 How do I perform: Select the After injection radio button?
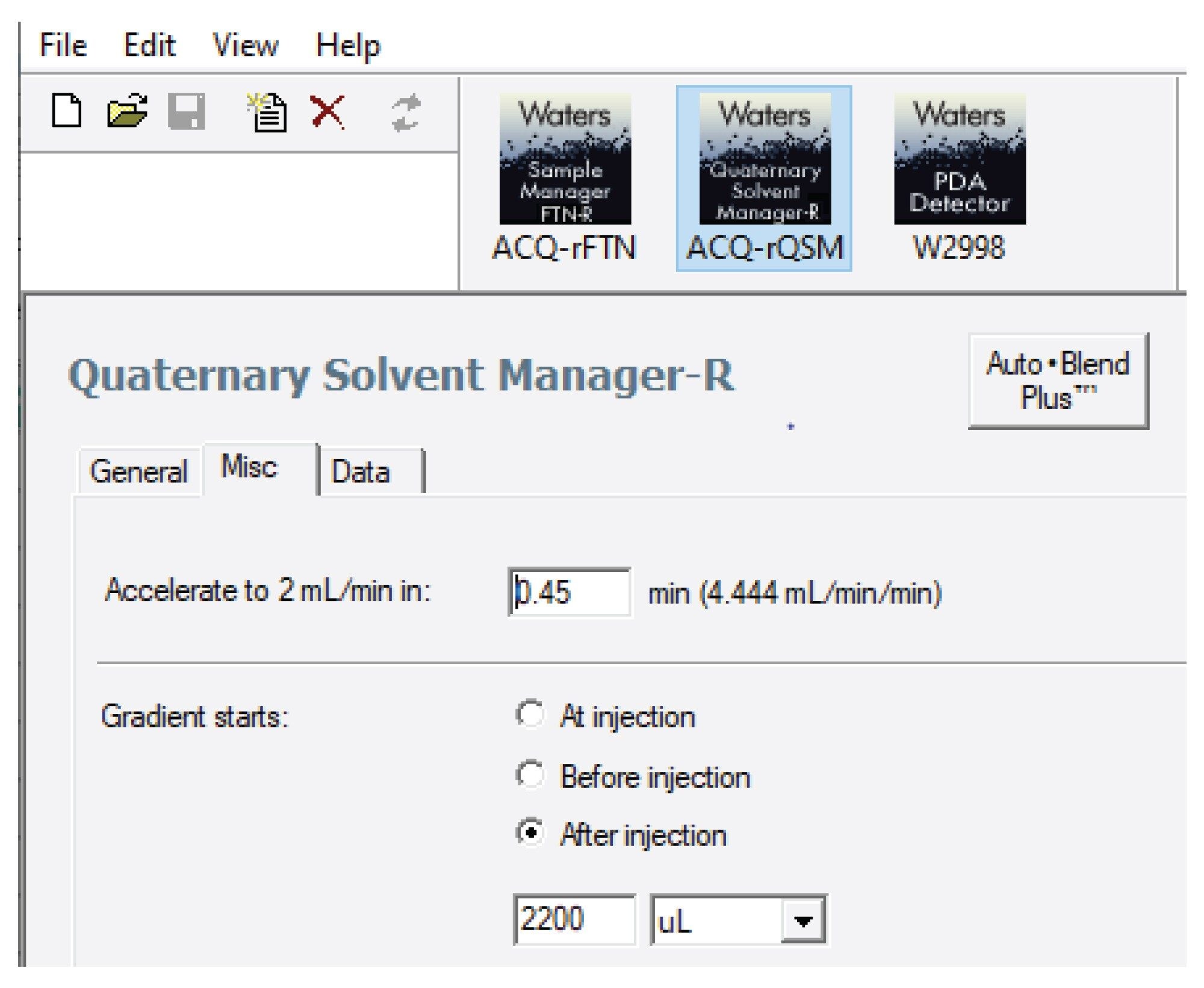[530, 833]
